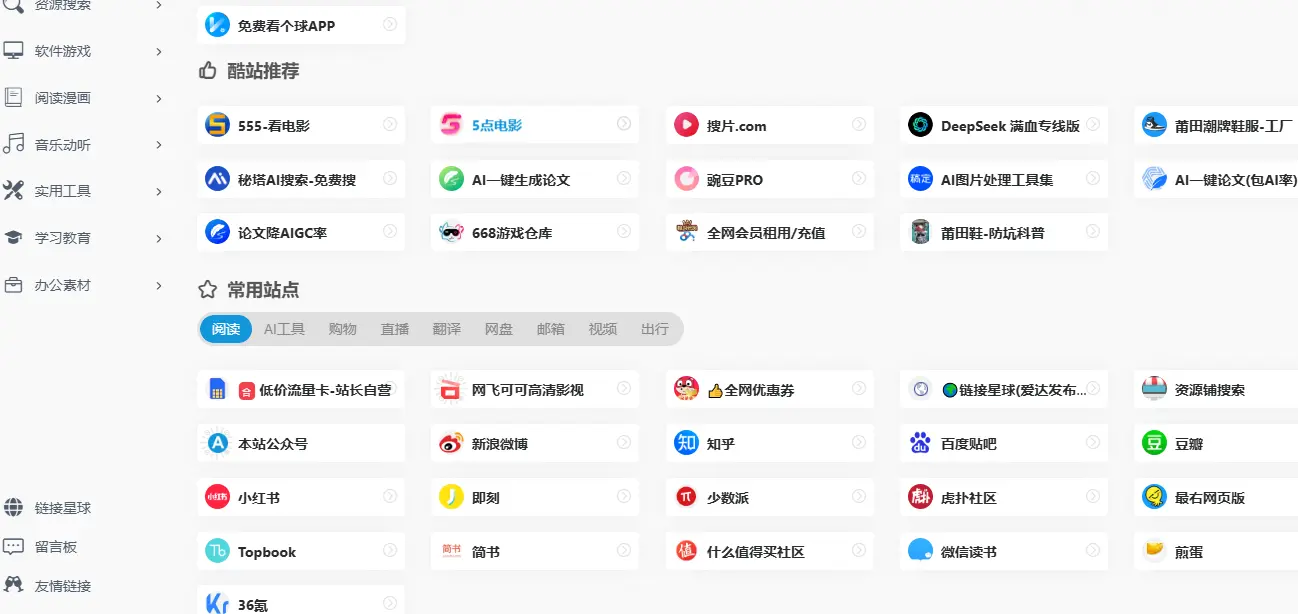1298x614 pixels.
Task: Expand the 资源搜索 sidebar chevron
Action: pos(159,6)
